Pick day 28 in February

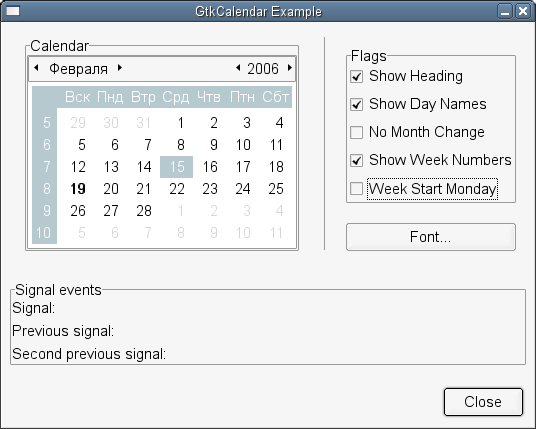click(144, 211)
